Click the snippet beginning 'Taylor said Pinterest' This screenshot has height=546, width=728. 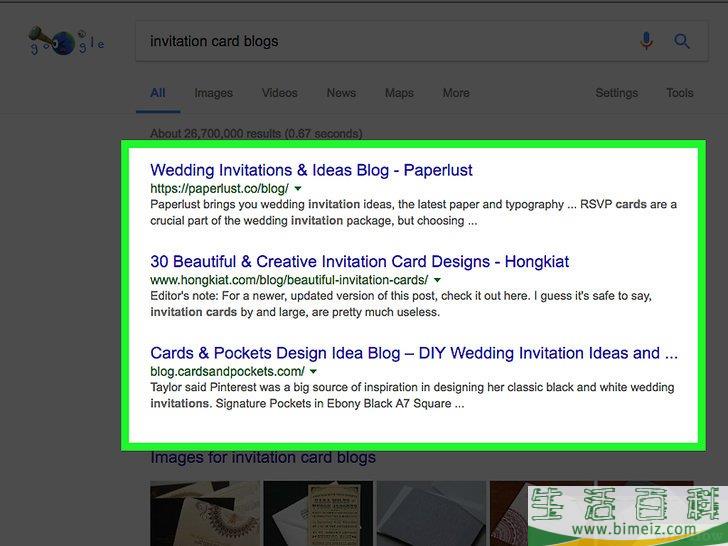(x=412, y=395)
